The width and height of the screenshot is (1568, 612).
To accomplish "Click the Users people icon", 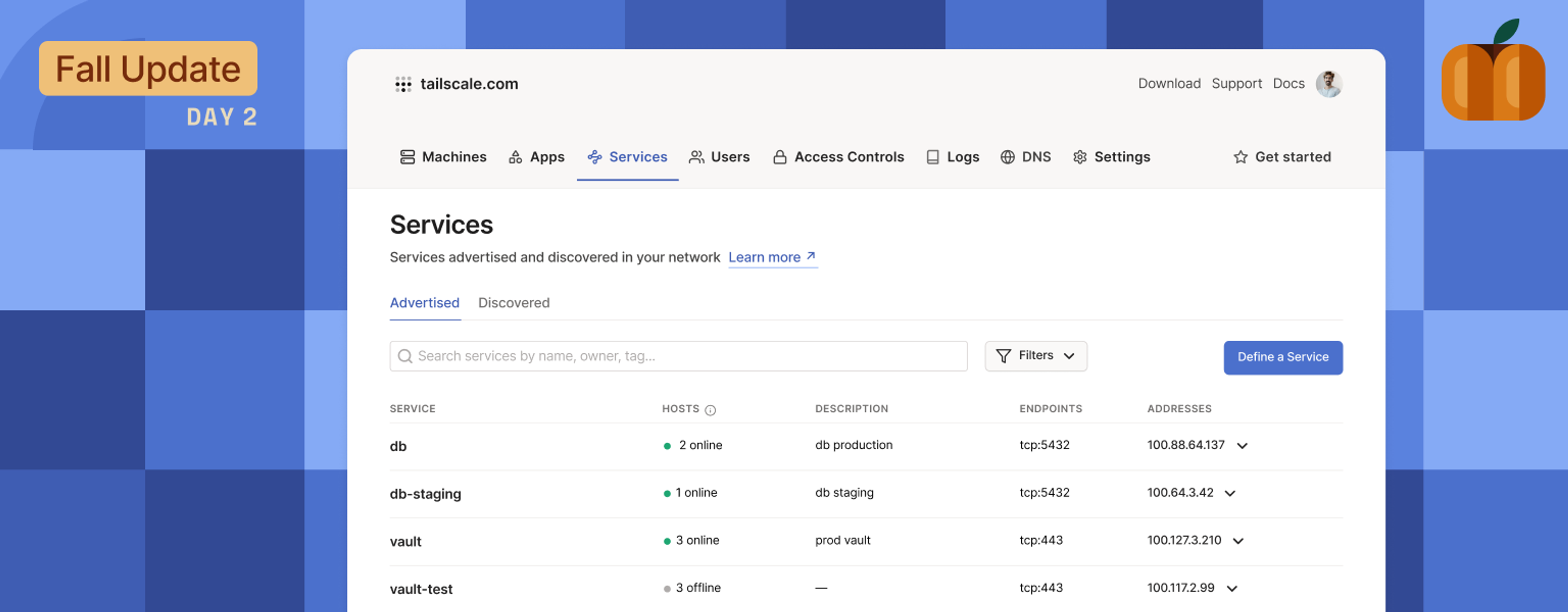I will click(696, 157).
